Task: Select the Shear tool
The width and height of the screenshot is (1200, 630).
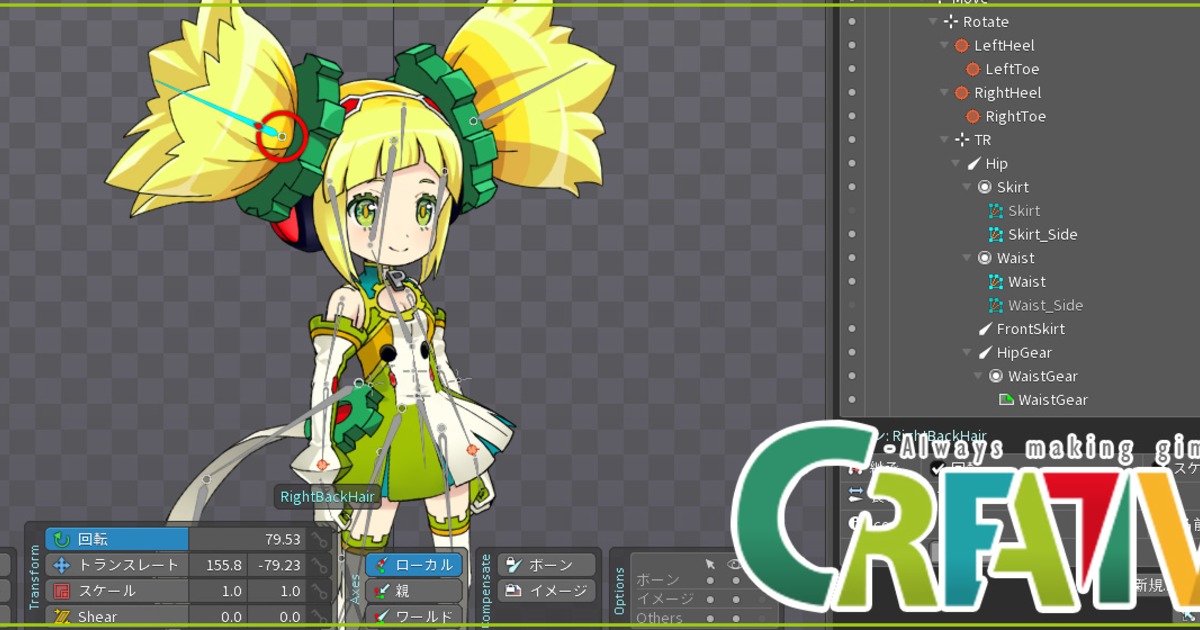Action: pos(117,617)
